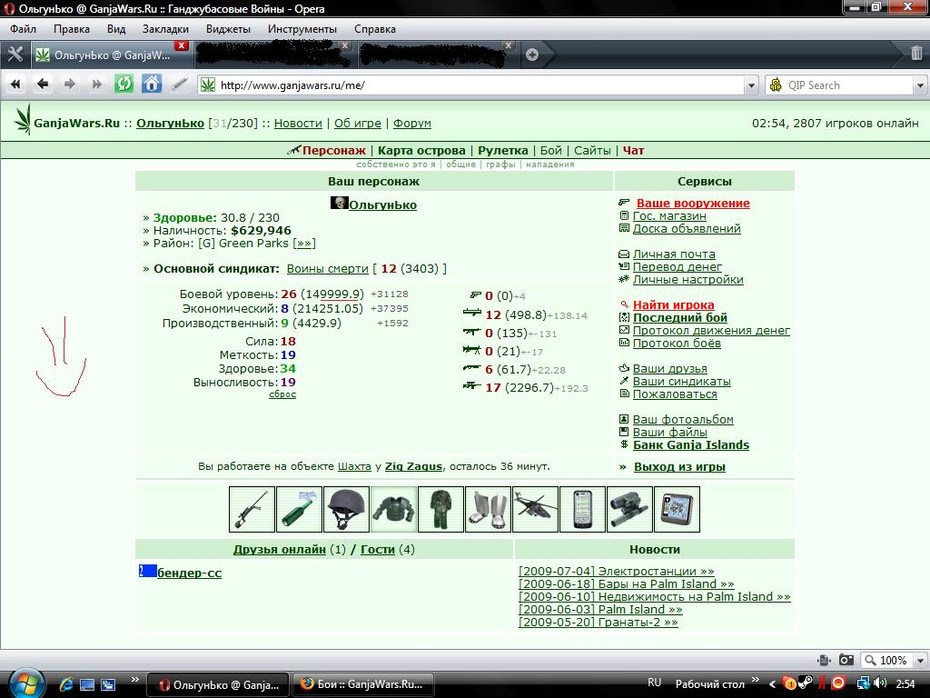Click the Банк Ganja Islands link
The width and height of the screenshot is (930, 698).
pos(691,445)
